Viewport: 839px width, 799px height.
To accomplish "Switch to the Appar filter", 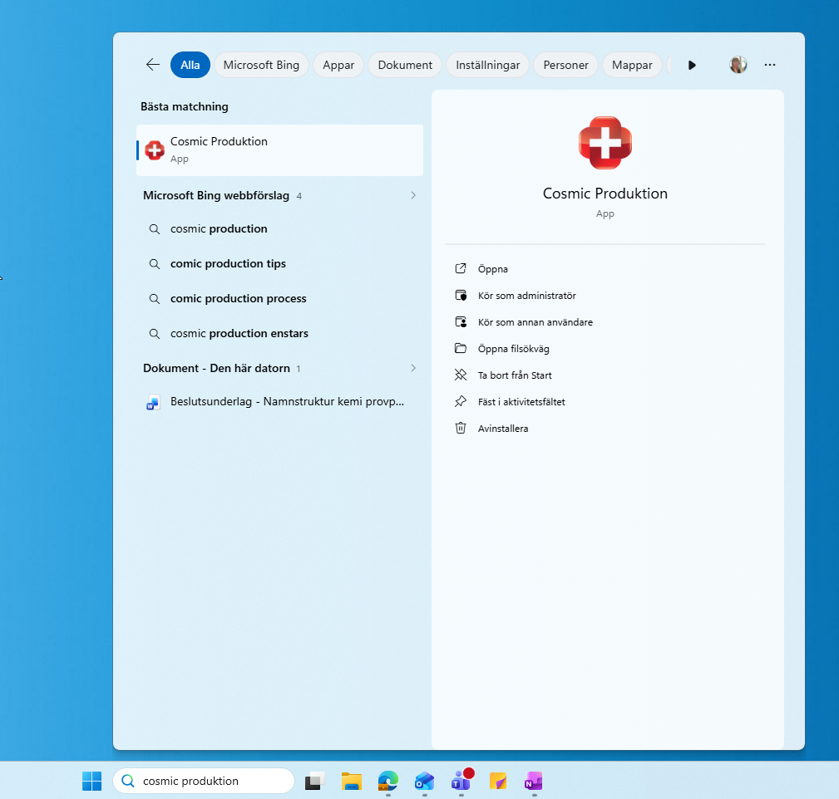I will click(338, 65).
